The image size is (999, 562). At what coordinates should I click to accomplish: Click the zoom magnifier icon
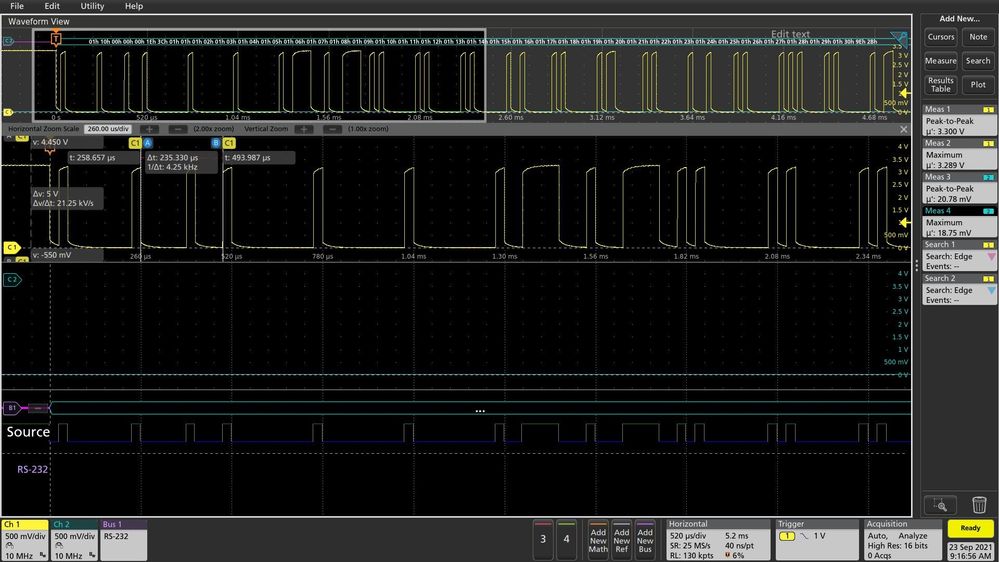tap(940, 505)
